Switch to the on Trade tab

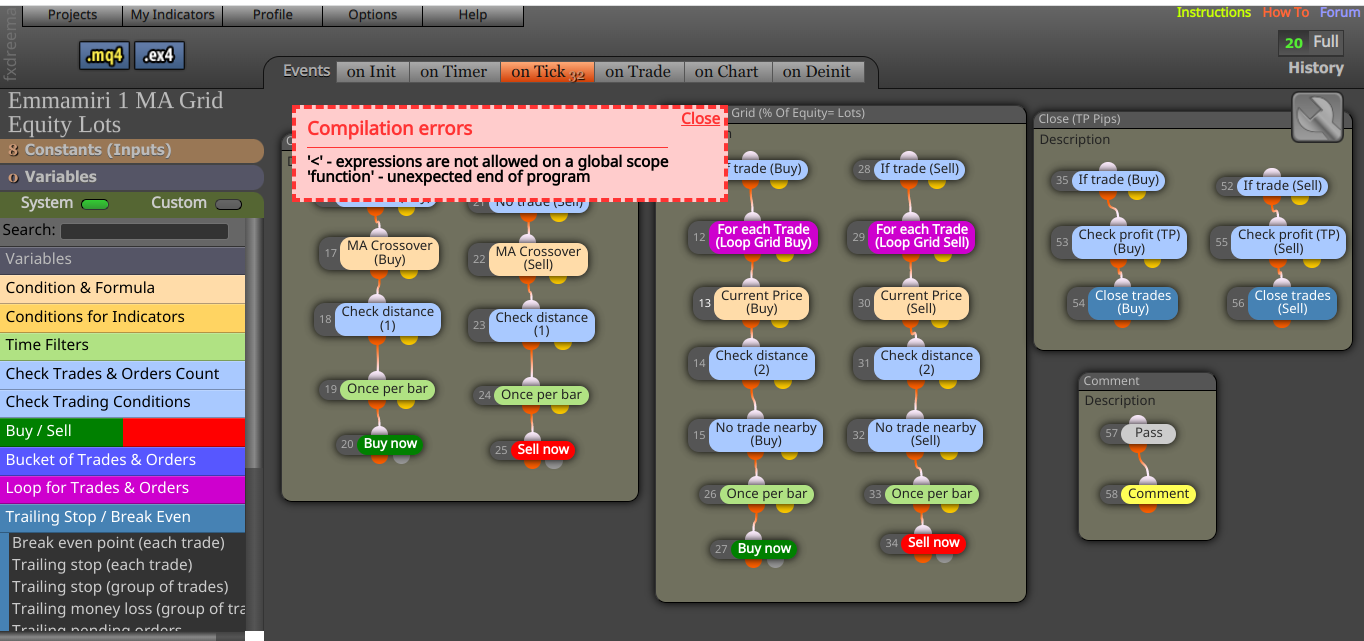638,72
